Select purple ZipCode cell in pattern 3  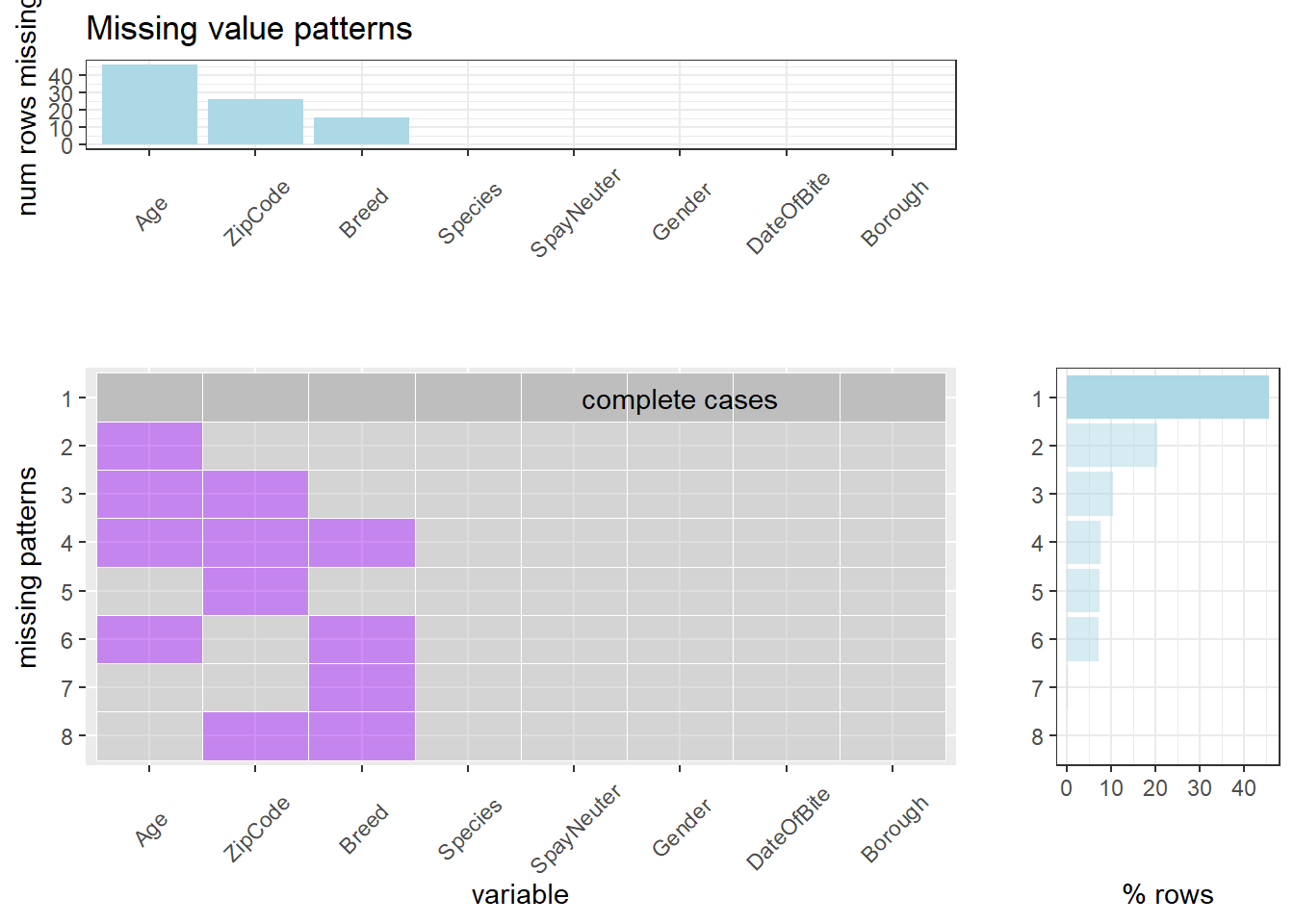coord(255,495)
